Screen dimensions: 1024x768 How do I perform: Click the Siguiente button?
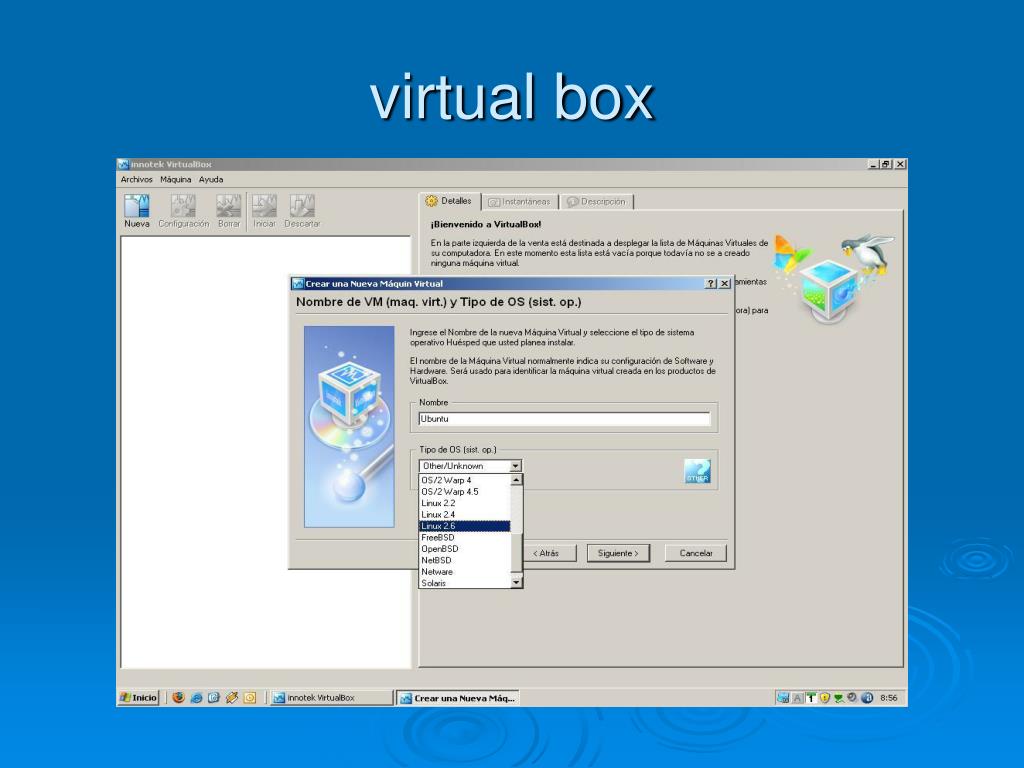pyautogui.click(x=618, y=553)
